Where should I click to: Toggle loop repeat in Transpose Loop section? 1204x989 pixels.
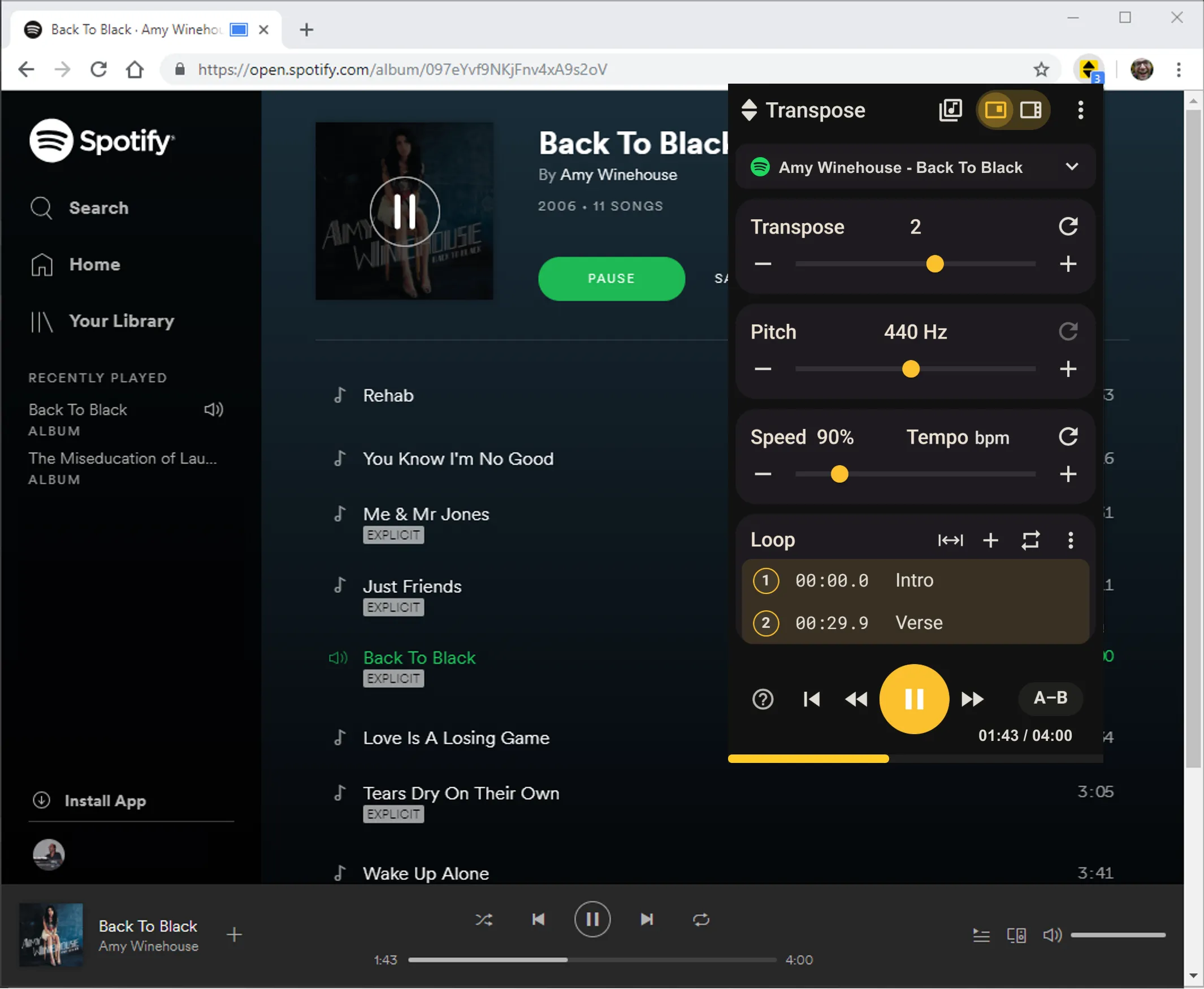[1030, 540]
